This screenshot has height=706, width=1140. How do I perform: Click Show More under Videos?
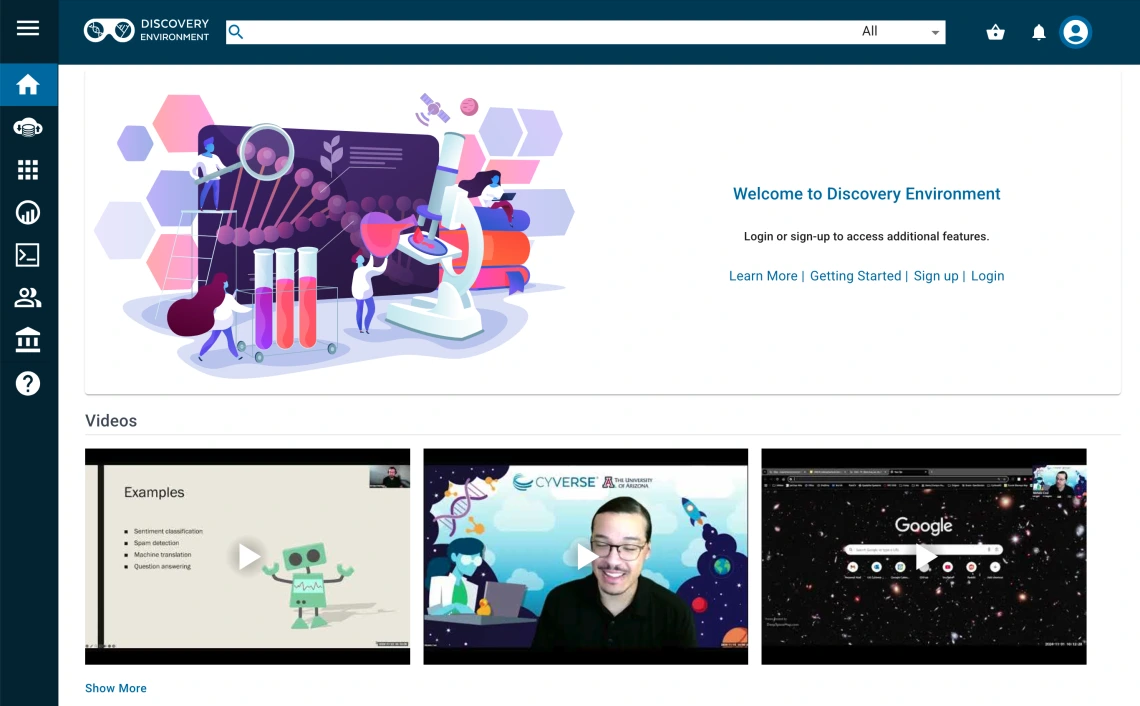116,688
